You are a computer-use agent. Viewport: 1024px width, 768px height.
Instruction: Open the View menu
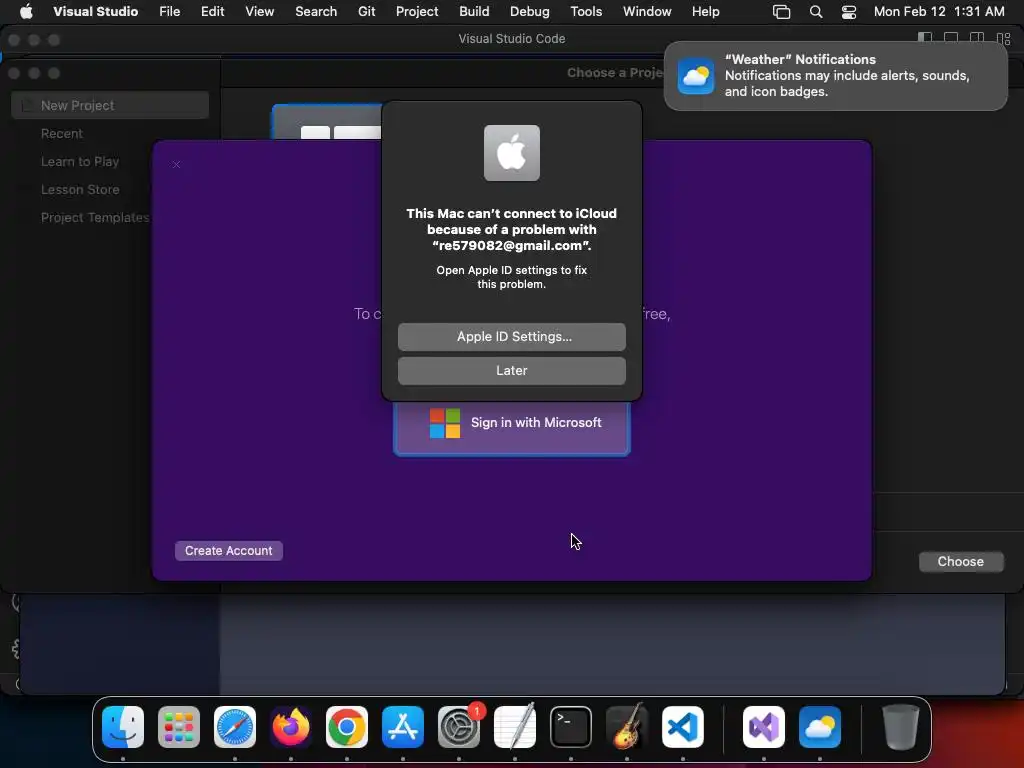point(259,11)
